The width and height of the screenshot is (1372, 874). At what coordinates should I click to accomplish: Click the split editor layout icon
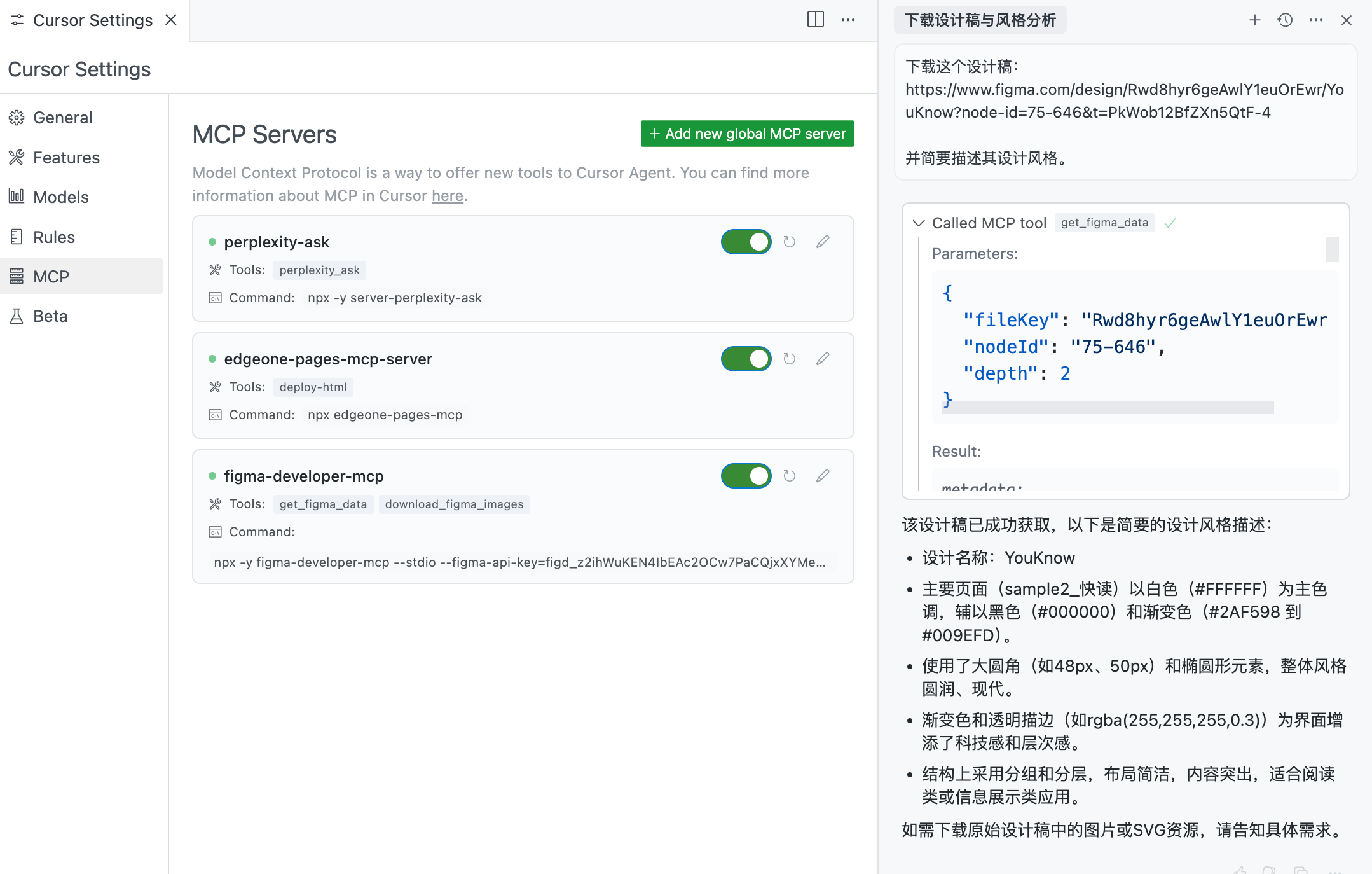[x=815, y=20]
